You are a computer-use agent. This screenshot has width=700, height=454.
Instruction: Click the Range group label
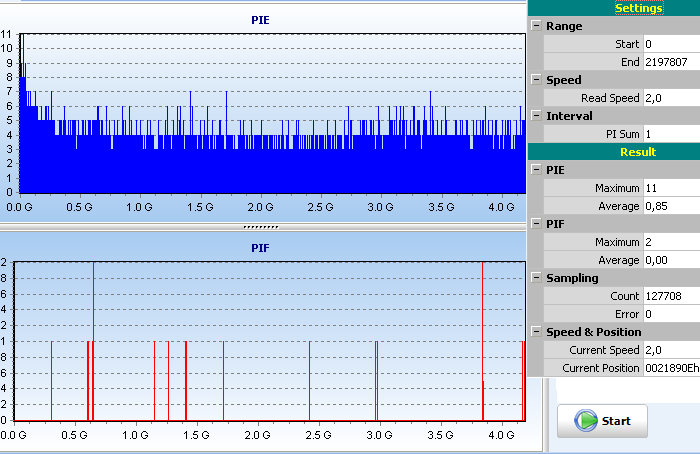(x=564, y=26)
